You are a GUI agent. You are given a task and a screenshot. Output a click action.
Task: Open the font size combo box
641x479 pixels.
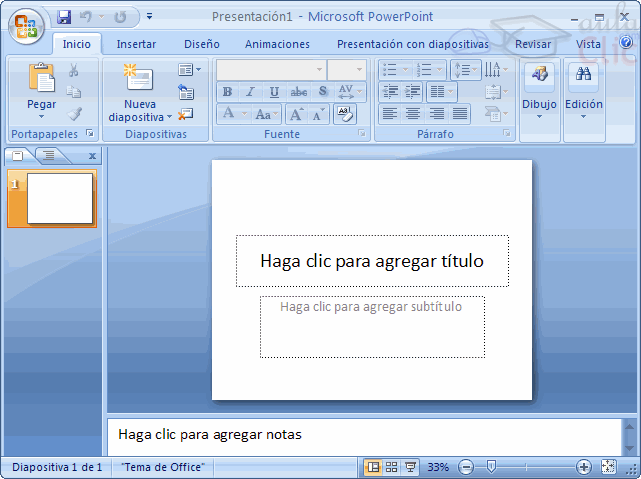(347, 70)
